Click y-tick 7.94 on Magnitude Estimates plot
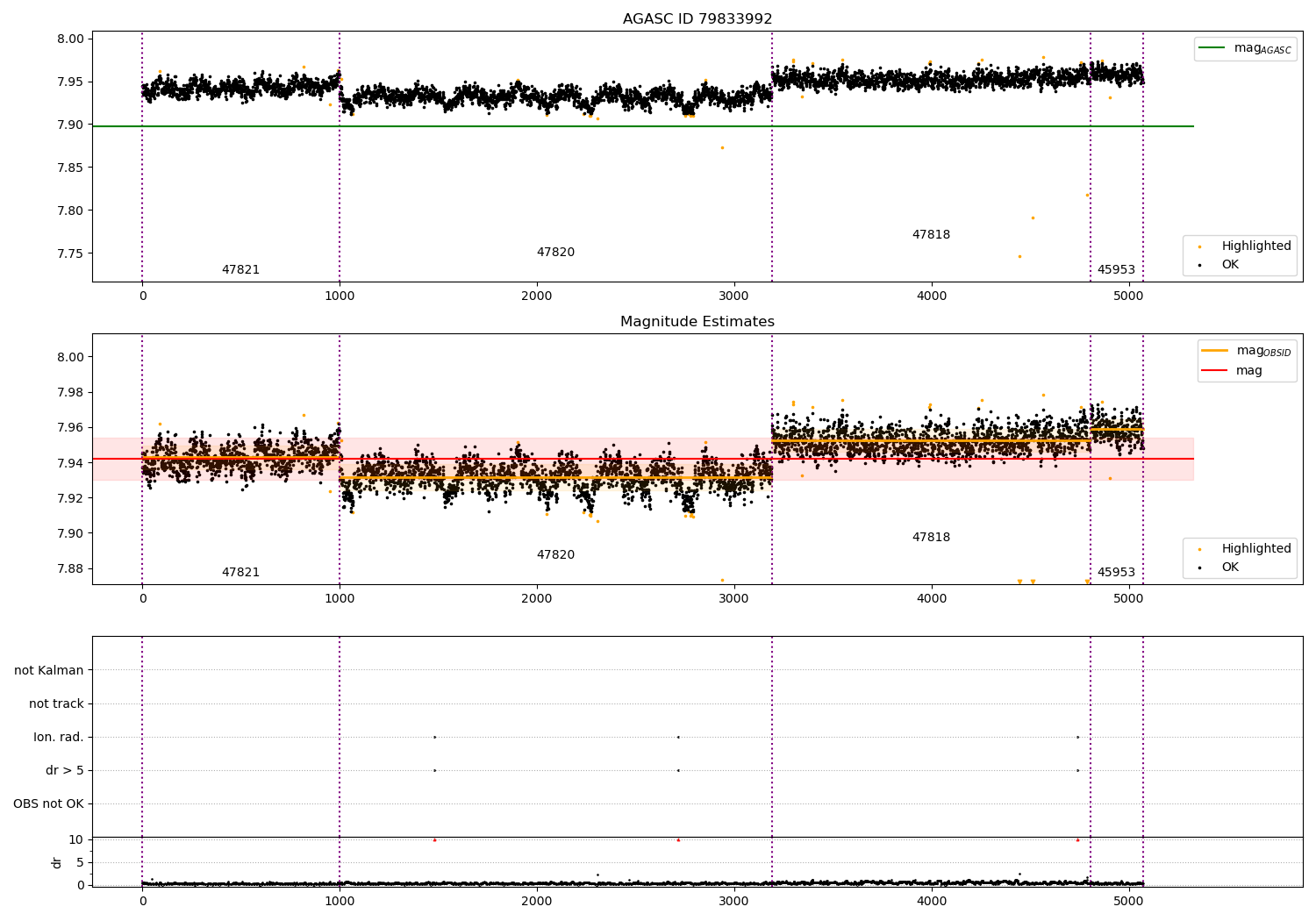This screenshot has height=921, width=1316. 70,463
